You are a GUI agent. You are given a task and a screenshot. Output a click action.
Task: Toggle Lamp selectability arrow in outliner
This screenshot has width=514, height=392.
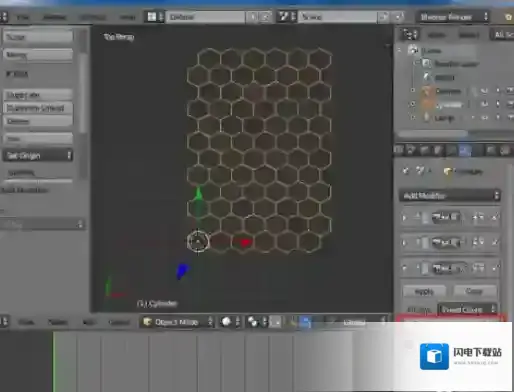(498, 117)
